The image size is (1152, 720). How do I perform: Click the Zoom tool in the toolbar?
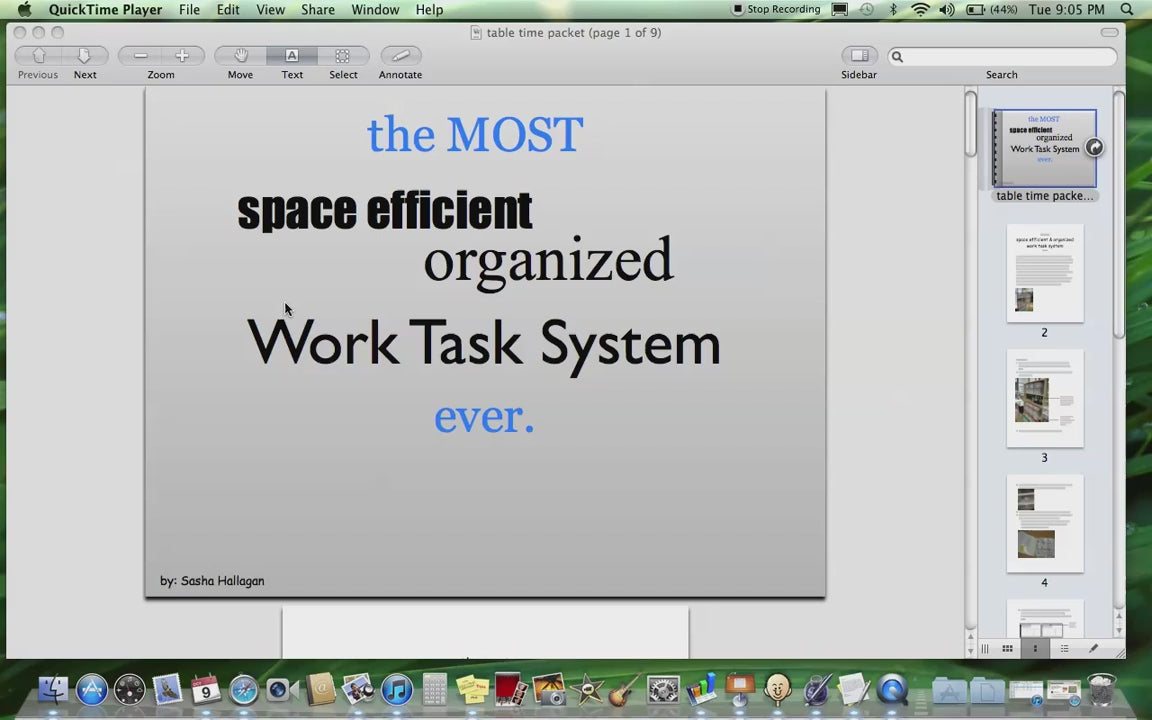tap(161, 56)
